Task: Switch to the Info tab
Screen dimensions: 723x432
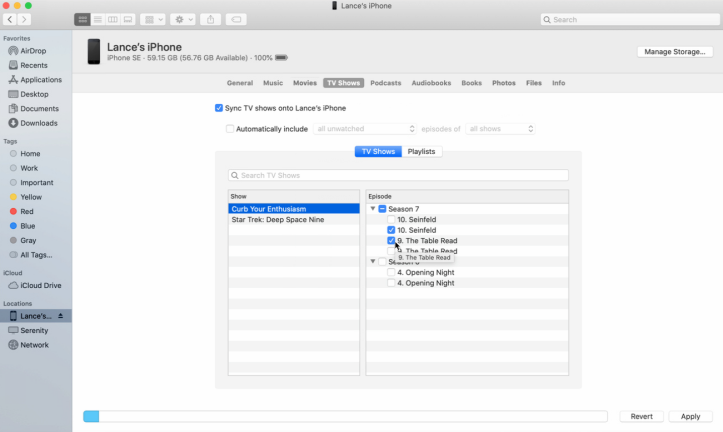Action: coord(558,83)
